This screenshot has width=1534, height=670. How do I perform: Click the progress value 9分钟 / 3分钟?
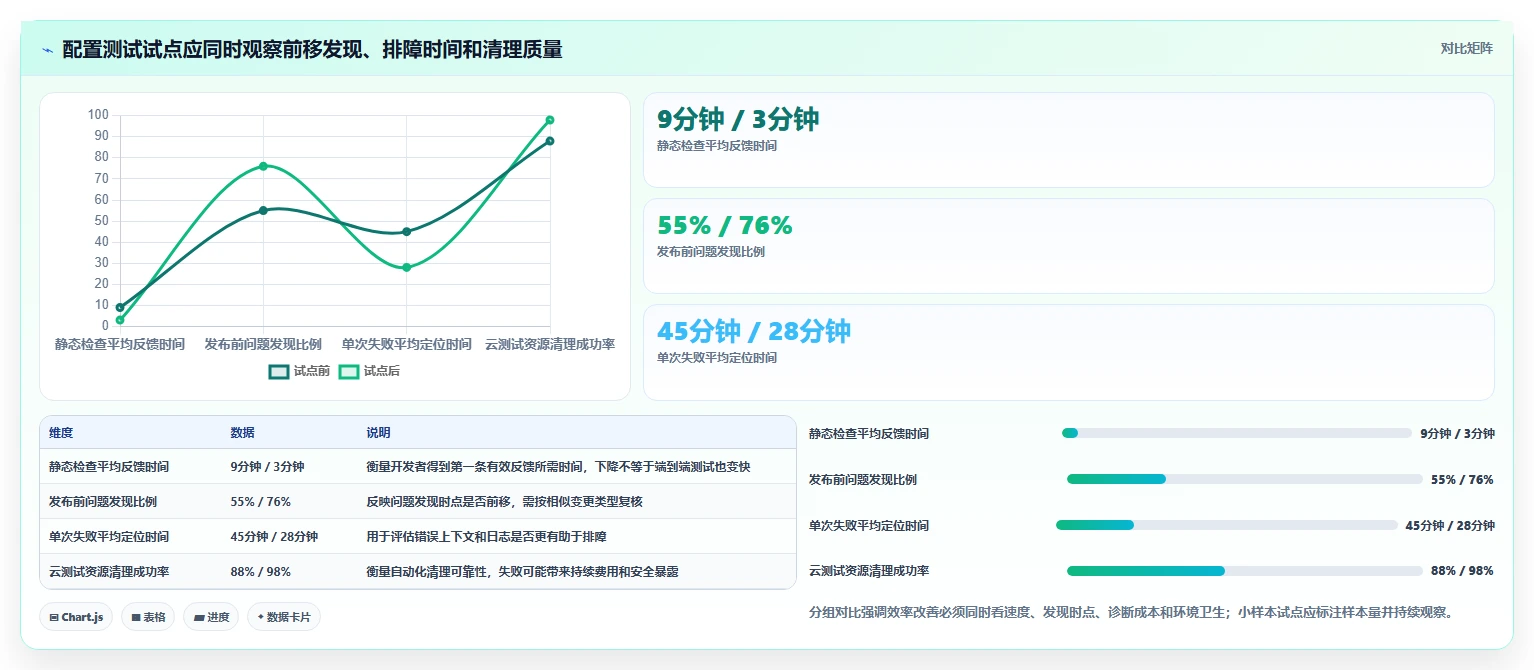point(1457,433)
